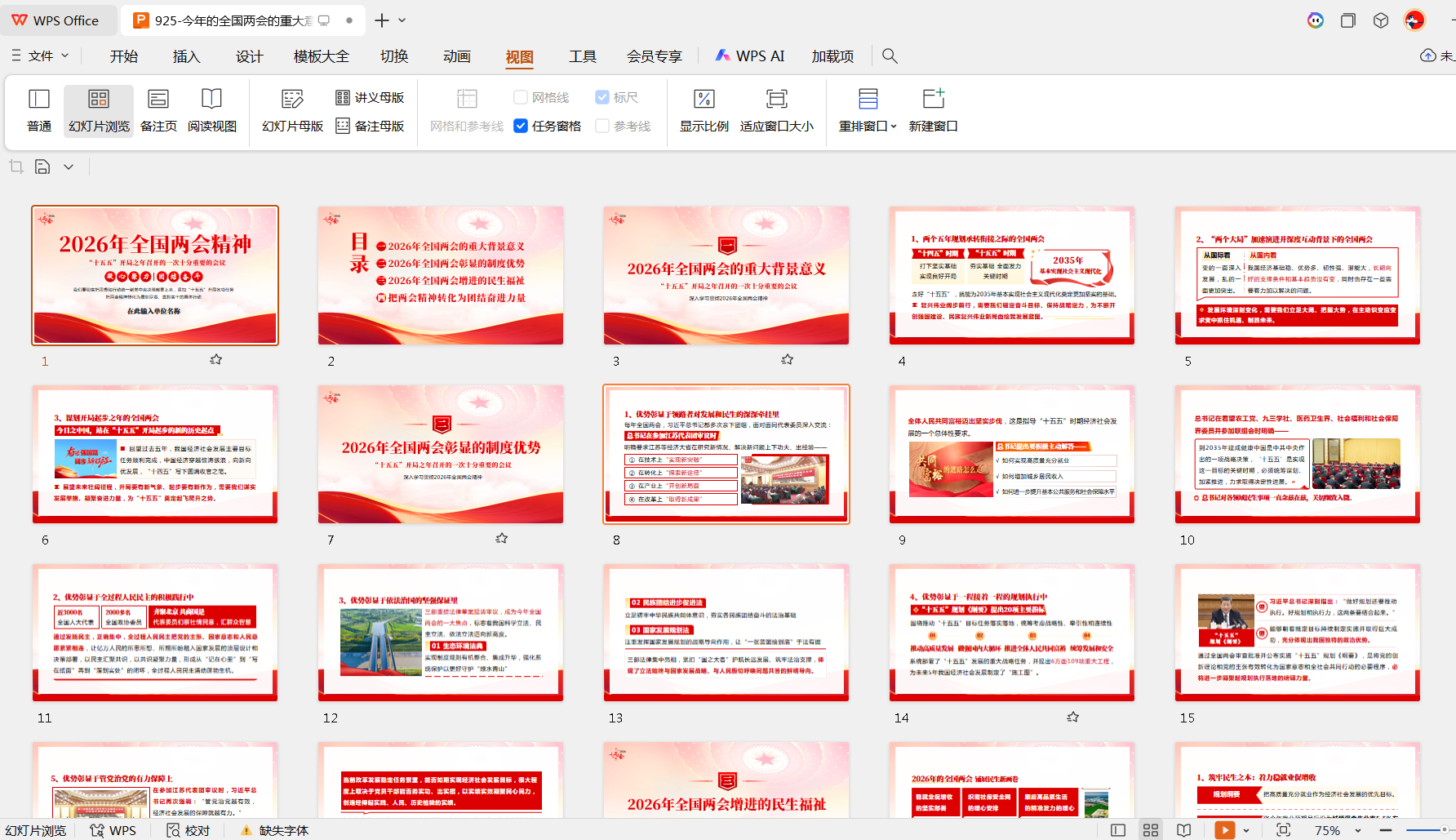This screenshot has width=1456, height=840.
Task: Toggle the 参考线 guides checkbox
Action: (602, 126)
